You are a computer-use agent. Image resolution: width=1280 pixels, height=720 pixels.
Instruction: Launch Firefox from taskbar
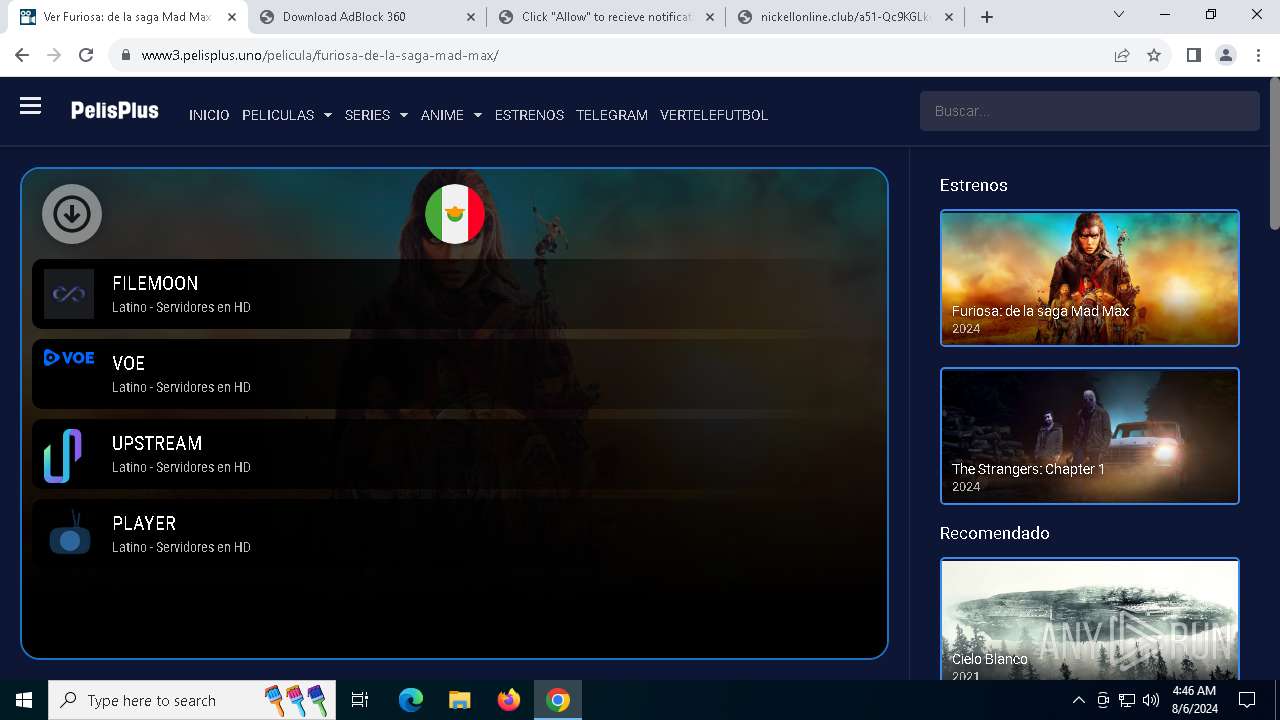pos(509,700)
